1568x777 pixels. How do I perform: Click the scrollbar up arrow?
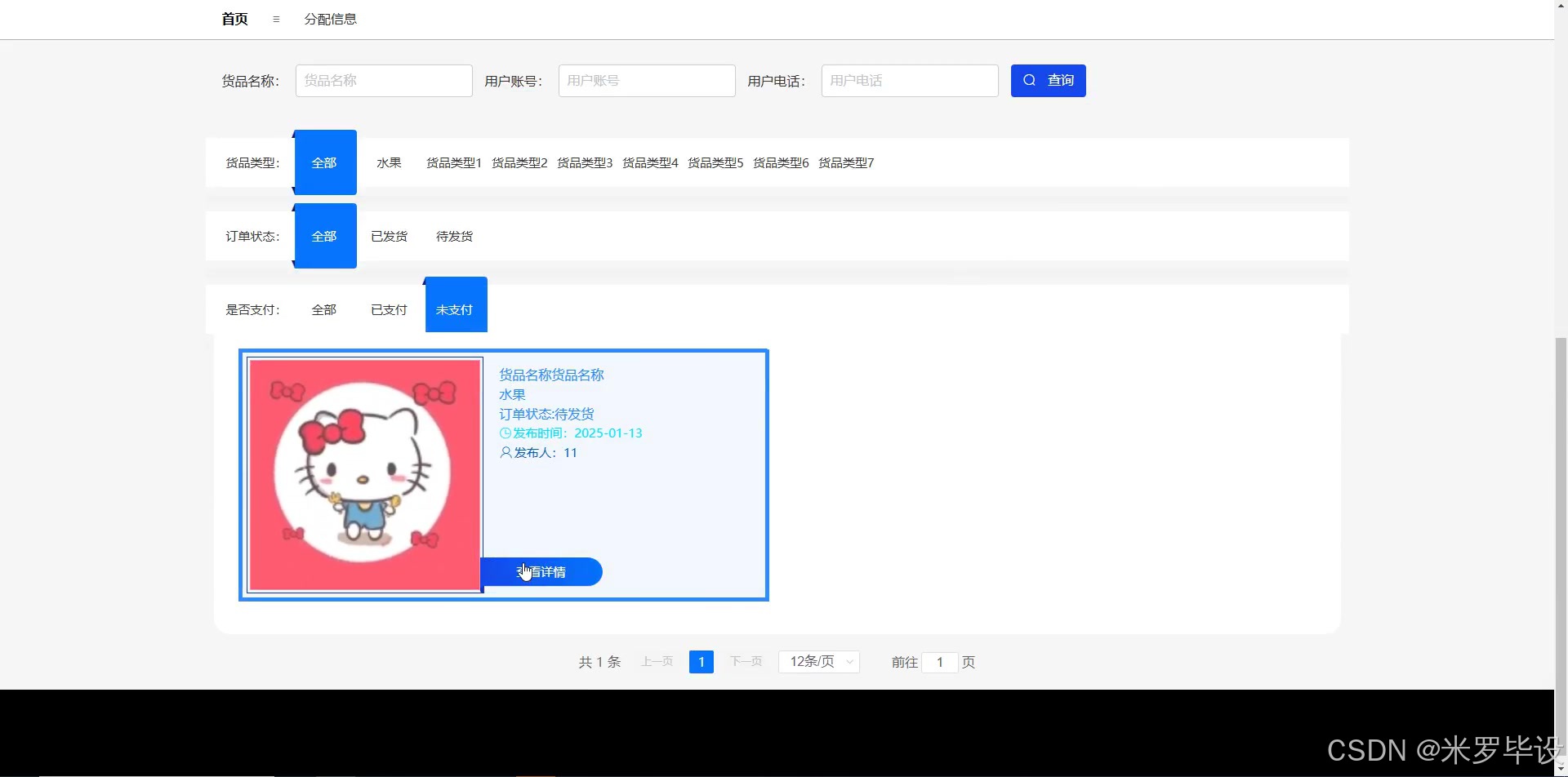(x=1561, y=7)
